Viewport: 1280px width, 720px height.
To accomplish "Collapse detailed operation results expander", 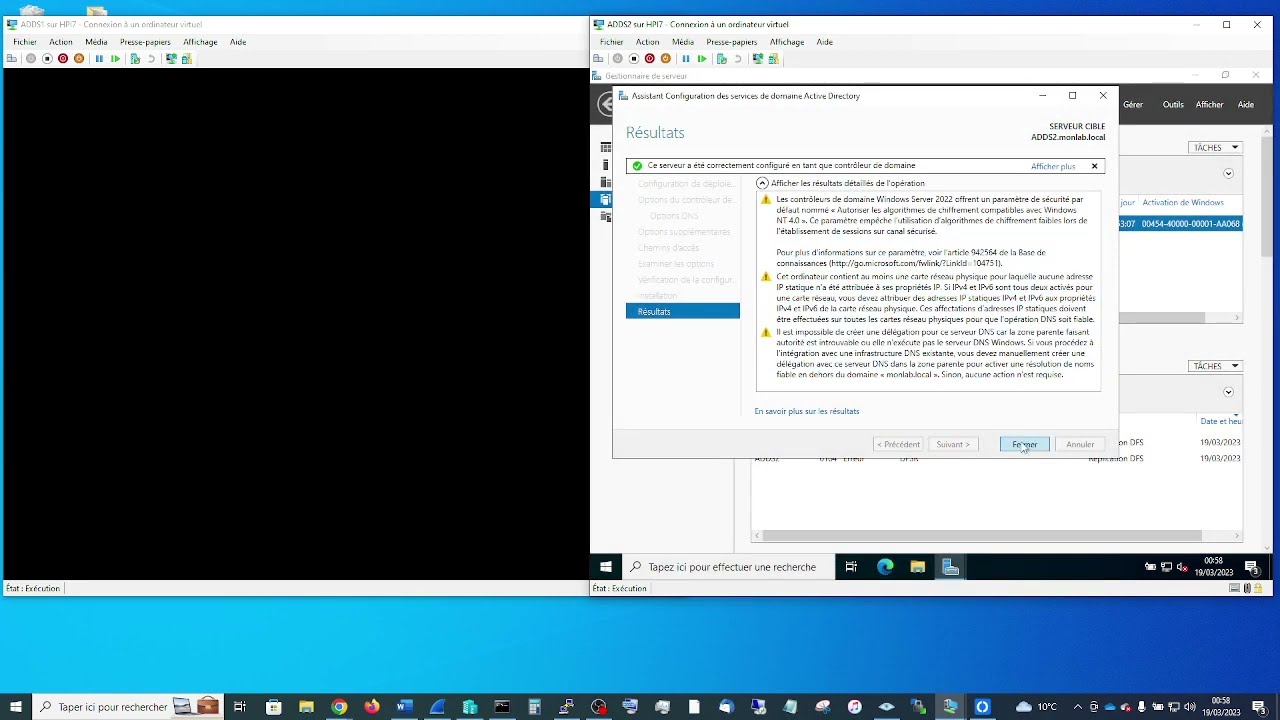I will [x=762, y=183].
